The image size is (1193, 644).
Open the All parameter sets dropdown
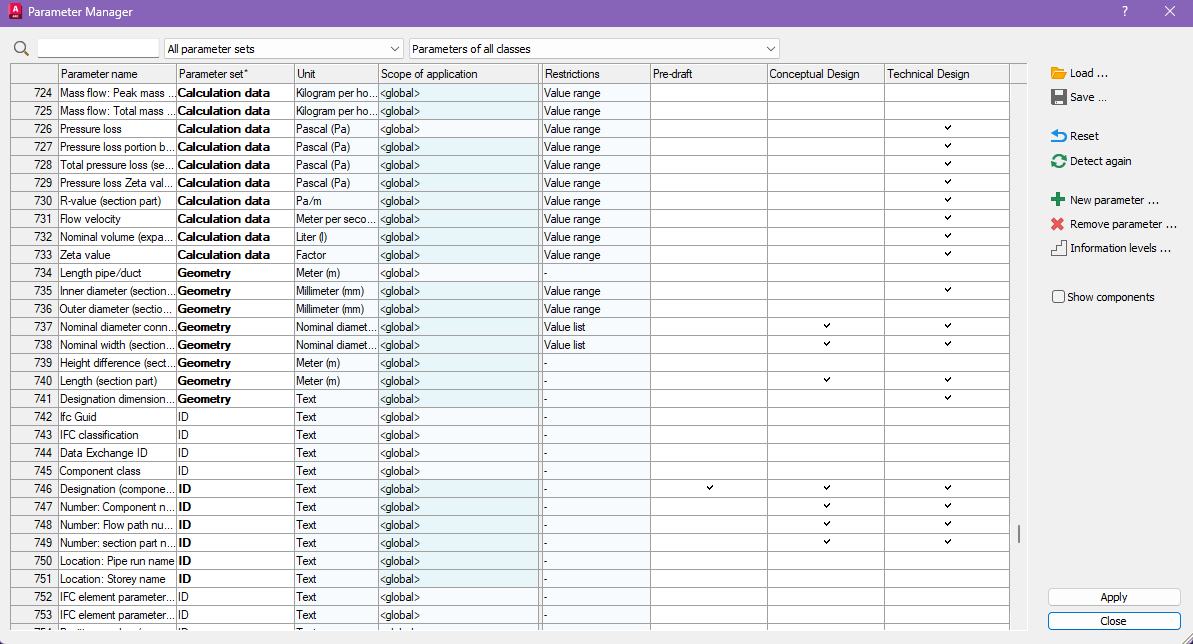(284, 49)
